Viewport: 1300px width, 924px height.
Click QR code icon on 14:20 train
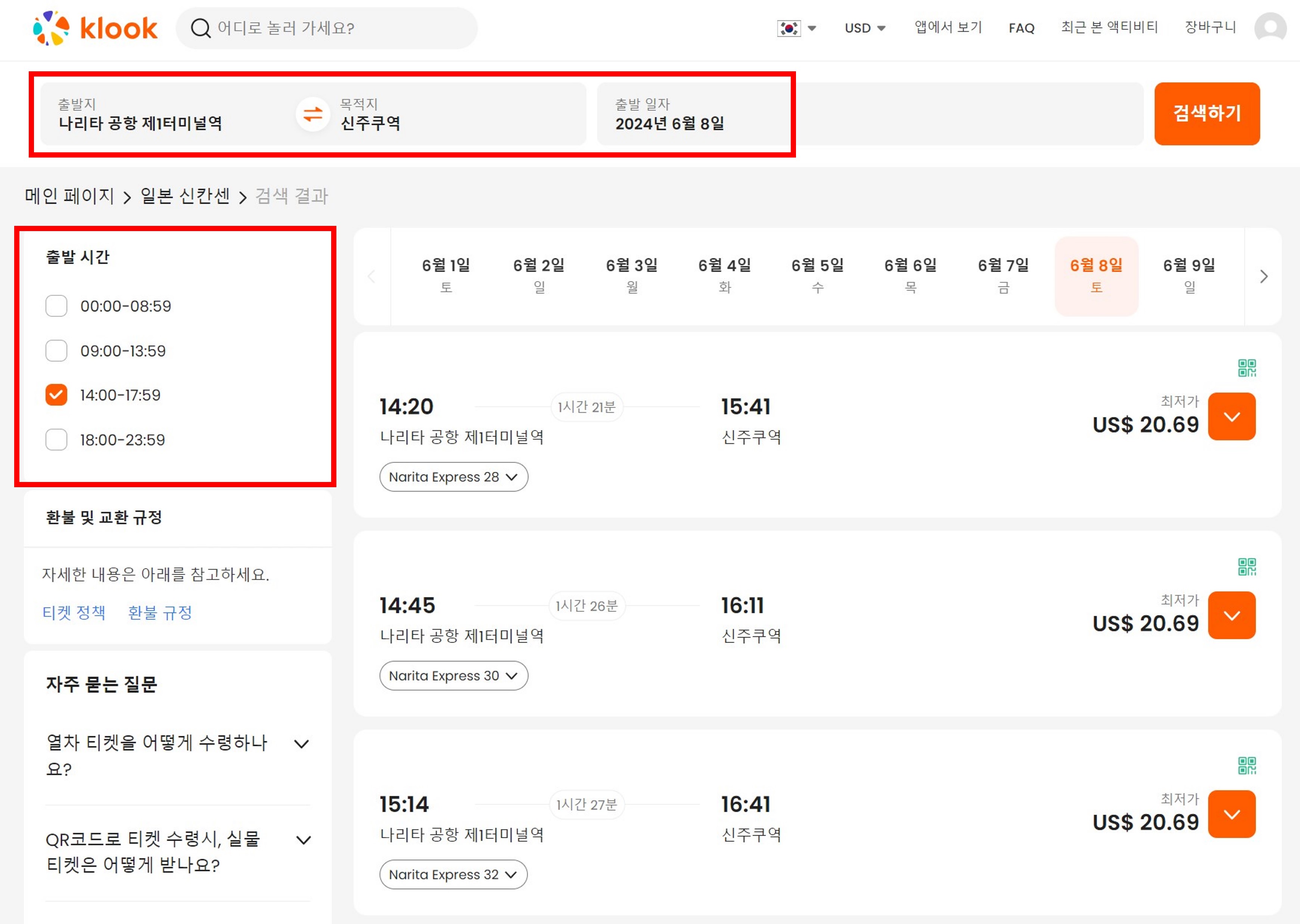tap(1247, 368)
